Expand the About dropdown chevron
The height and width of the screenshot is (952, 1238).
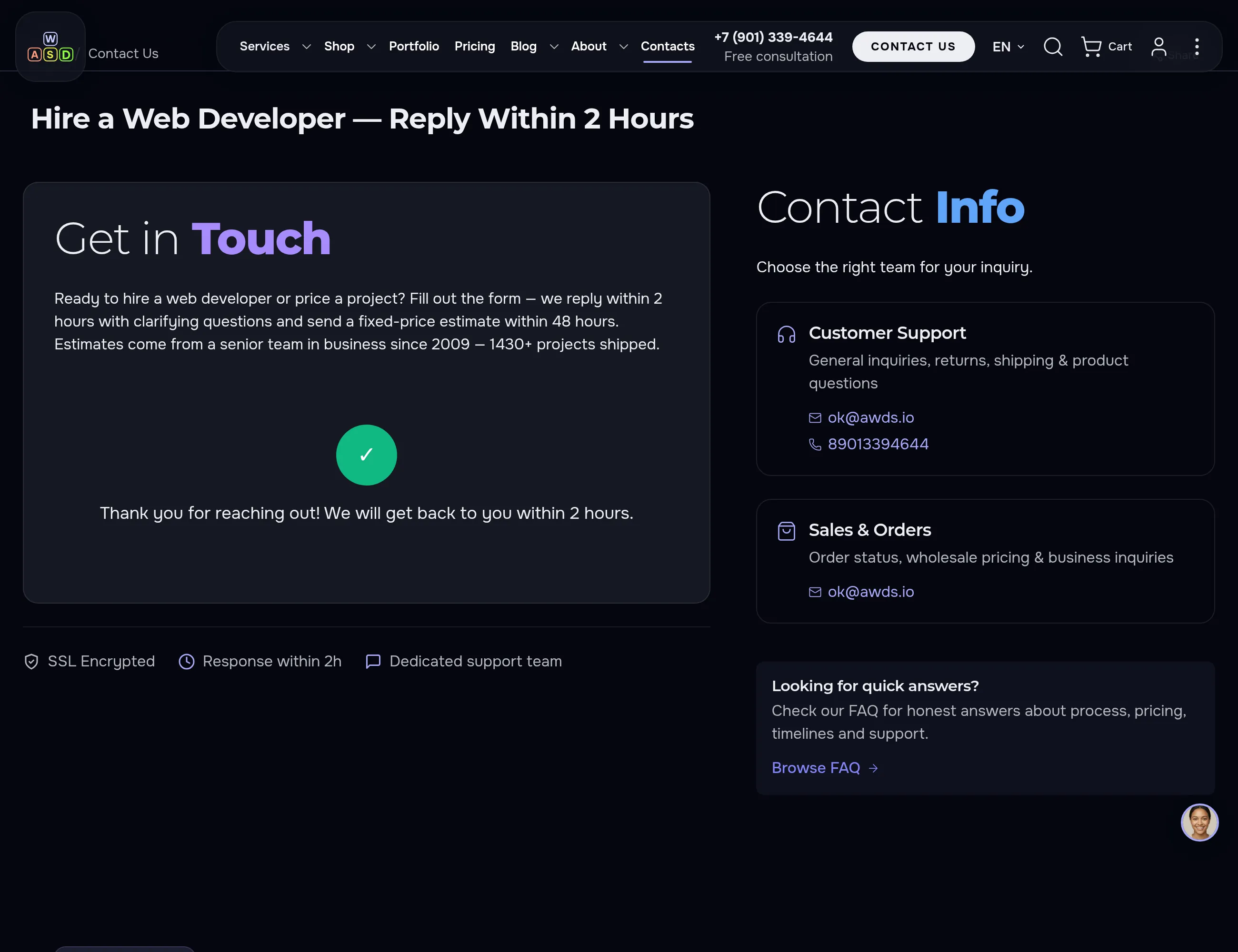click(x=624, y=47)
